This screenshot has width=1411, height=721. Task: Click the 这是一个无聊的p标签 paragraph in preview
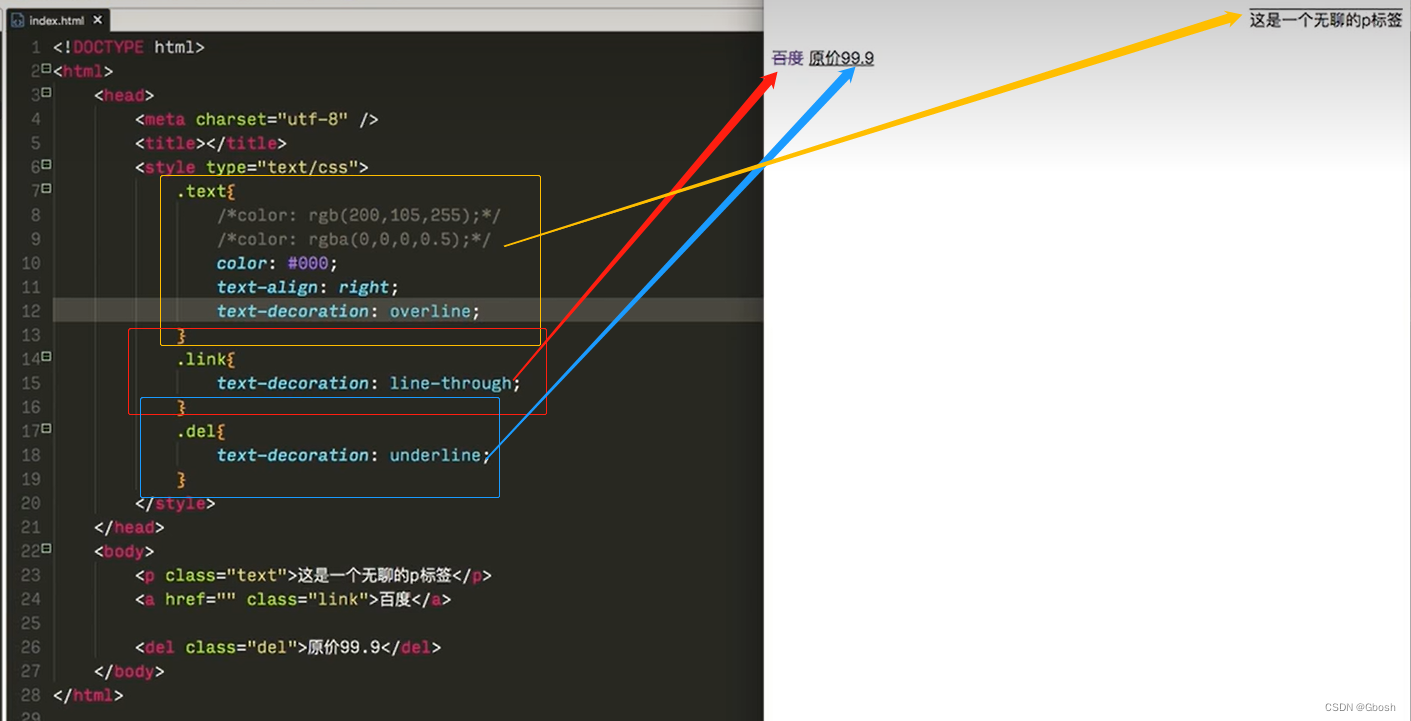pyautogui.click(x=1325, y=20)
